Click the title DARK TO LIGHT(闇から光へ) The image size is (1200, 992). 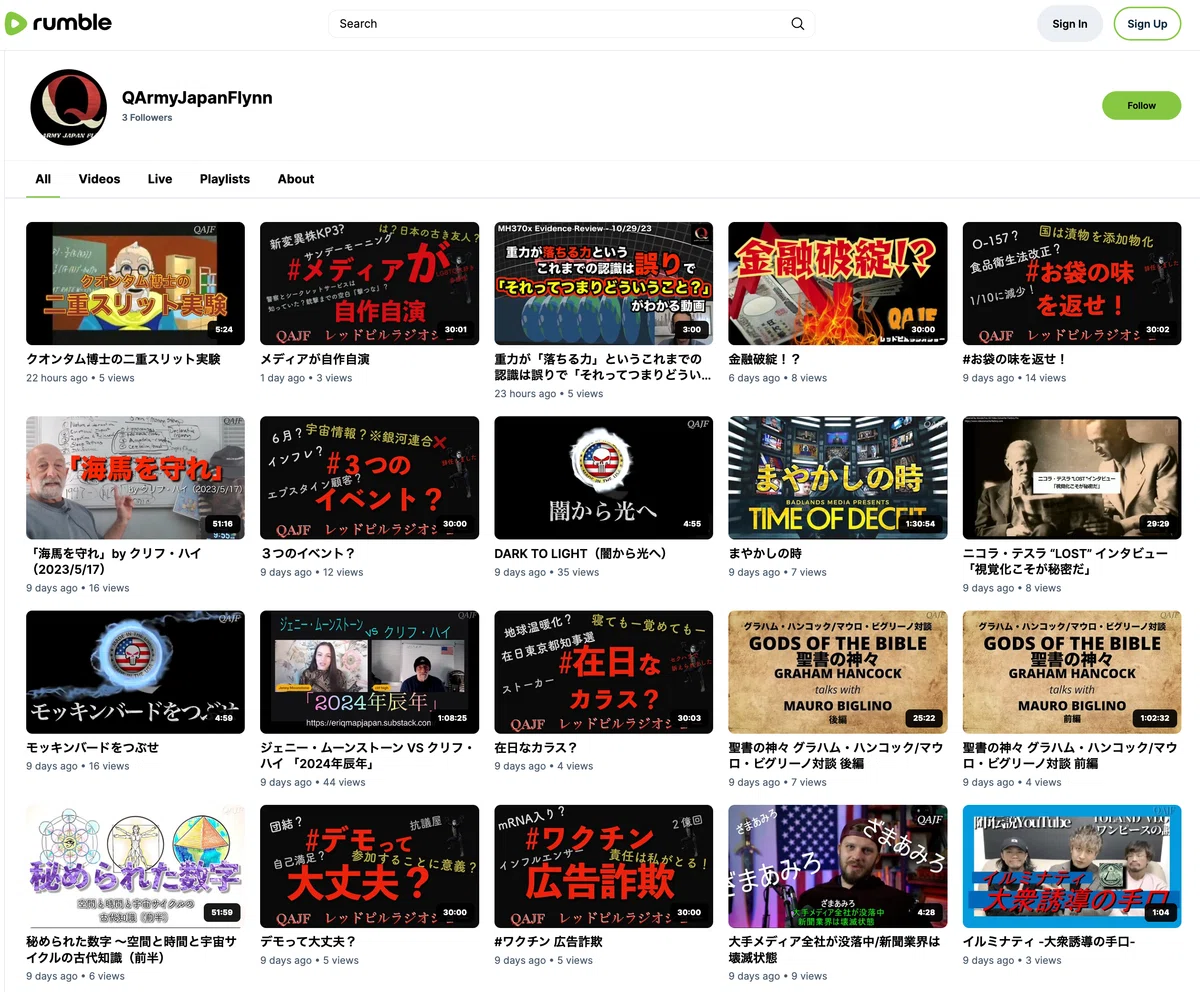click(580, 553)
